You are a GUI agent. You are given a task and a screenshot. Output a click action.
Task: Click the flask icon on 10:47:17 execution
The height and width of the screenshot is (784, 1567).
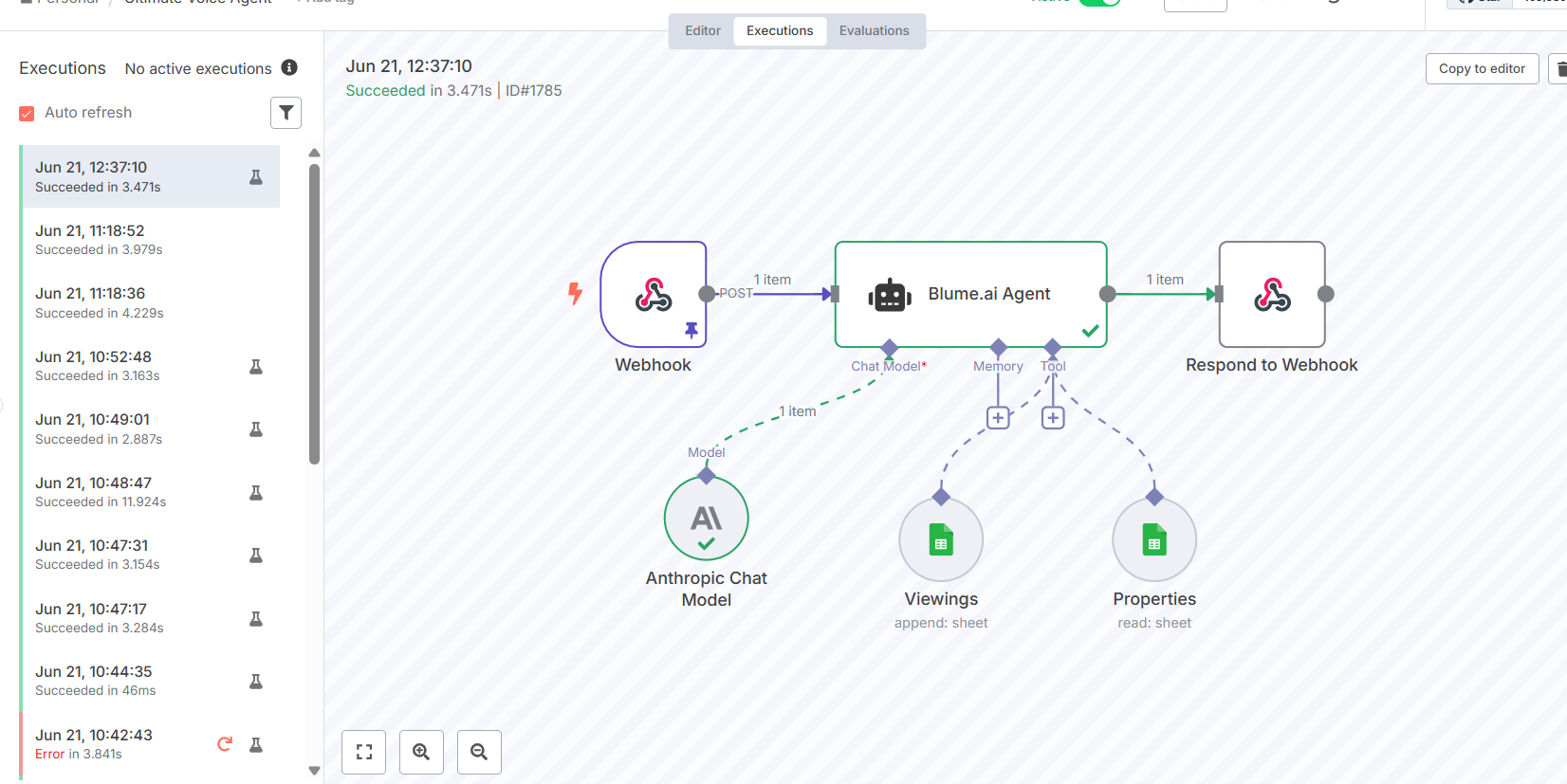(x=256, y=618)
